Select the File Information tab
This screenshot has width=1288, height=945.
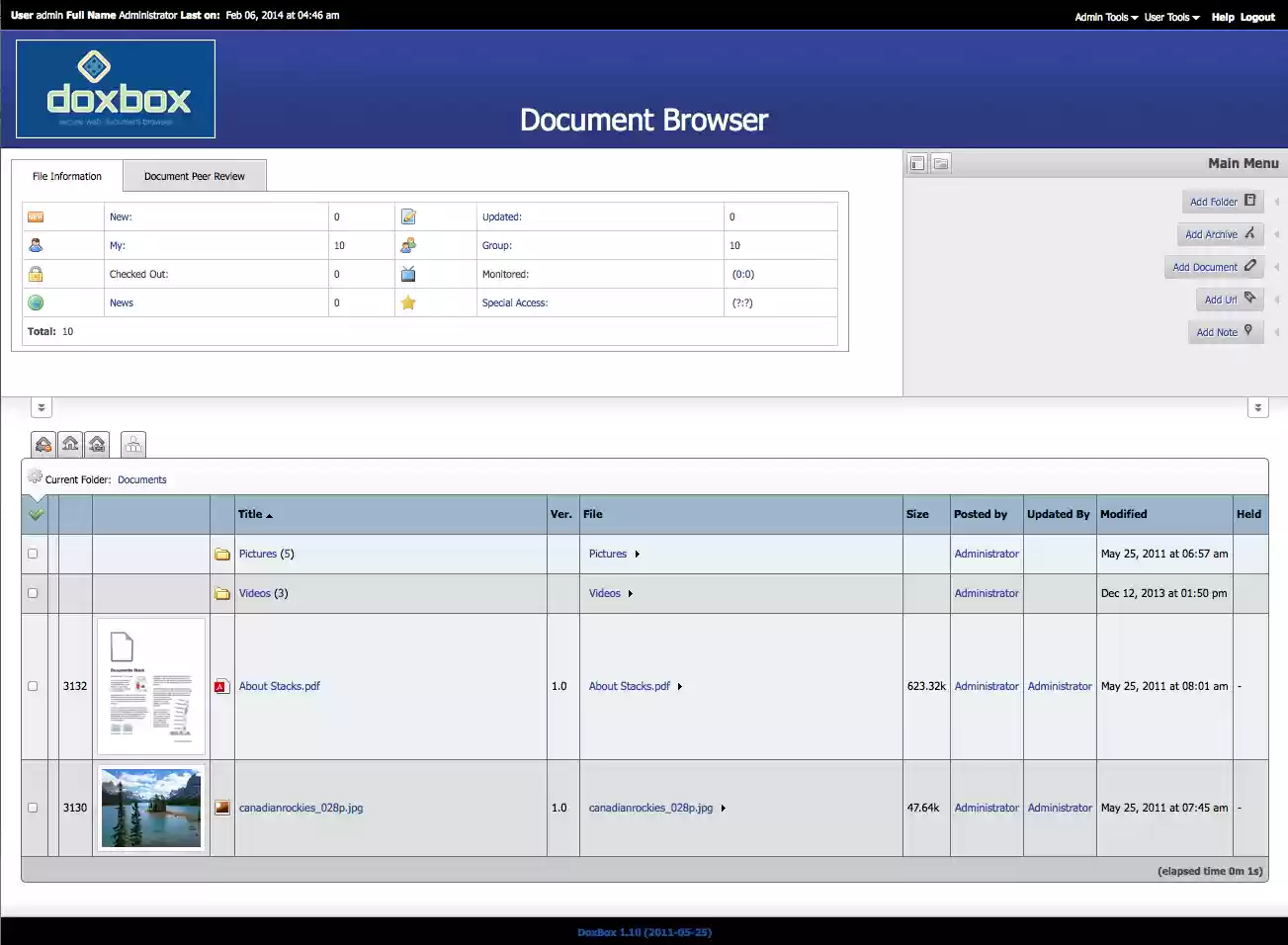pos(66,175)
